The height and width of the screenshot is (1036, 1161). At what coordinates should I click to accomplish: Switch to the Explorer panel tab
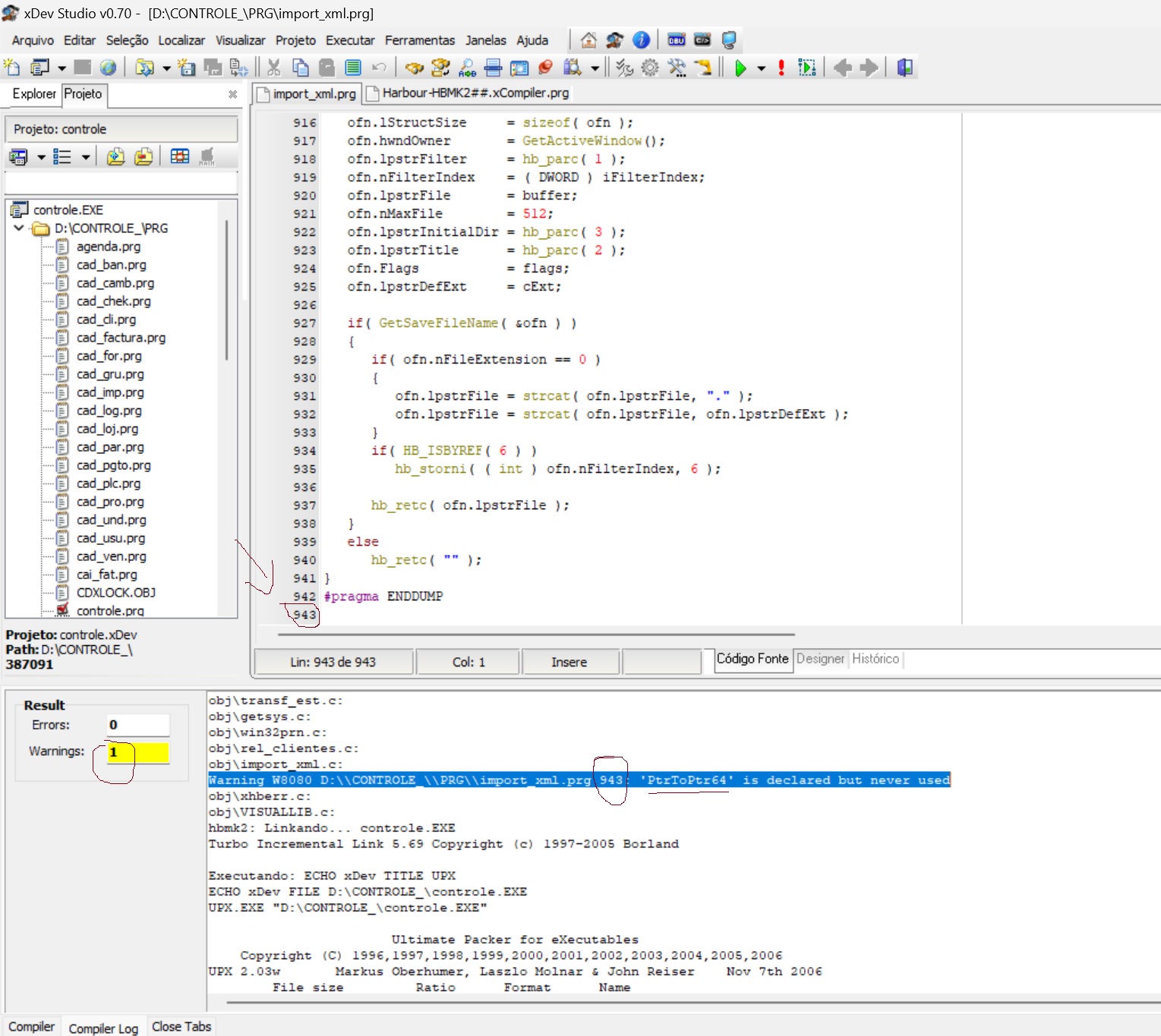33,93
